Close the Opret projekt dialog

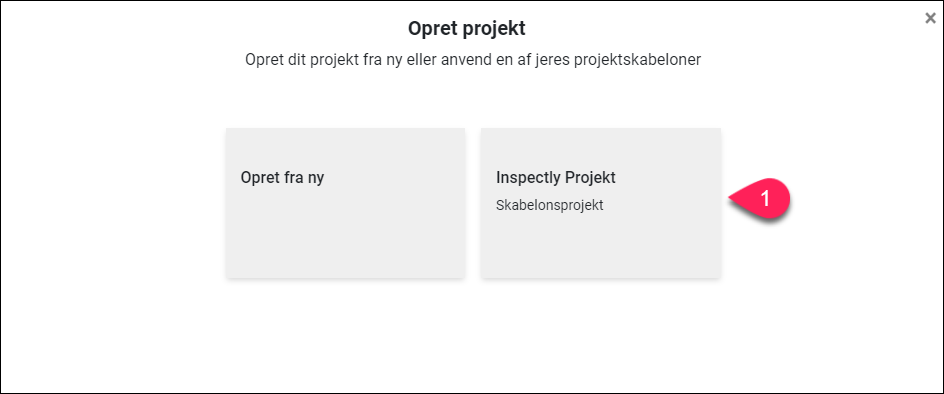click(x=930, y=18)
